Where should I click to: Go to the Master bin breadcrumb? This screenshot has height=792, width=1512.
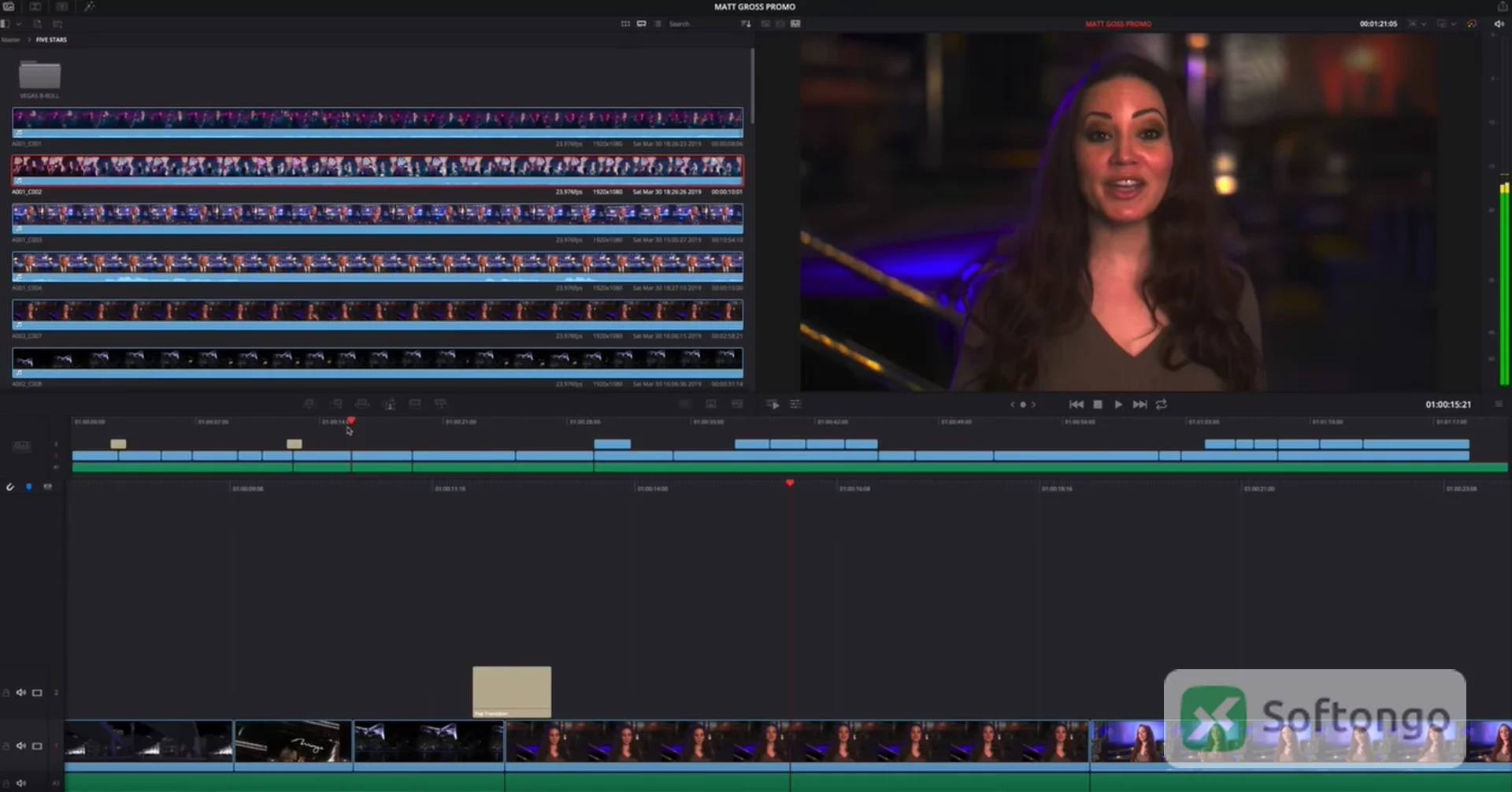[10, 39]
